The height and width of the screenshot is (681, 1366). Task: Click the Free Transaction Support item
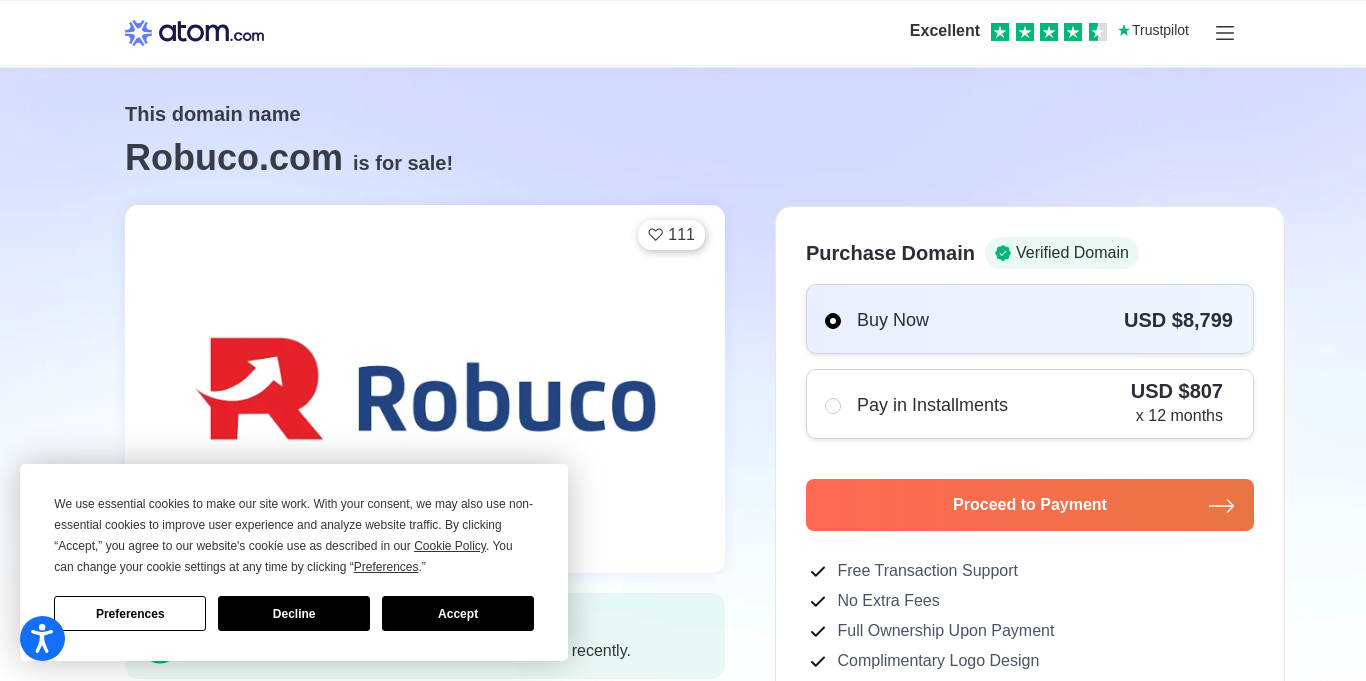pyautogui.click(x=926, y=571)
